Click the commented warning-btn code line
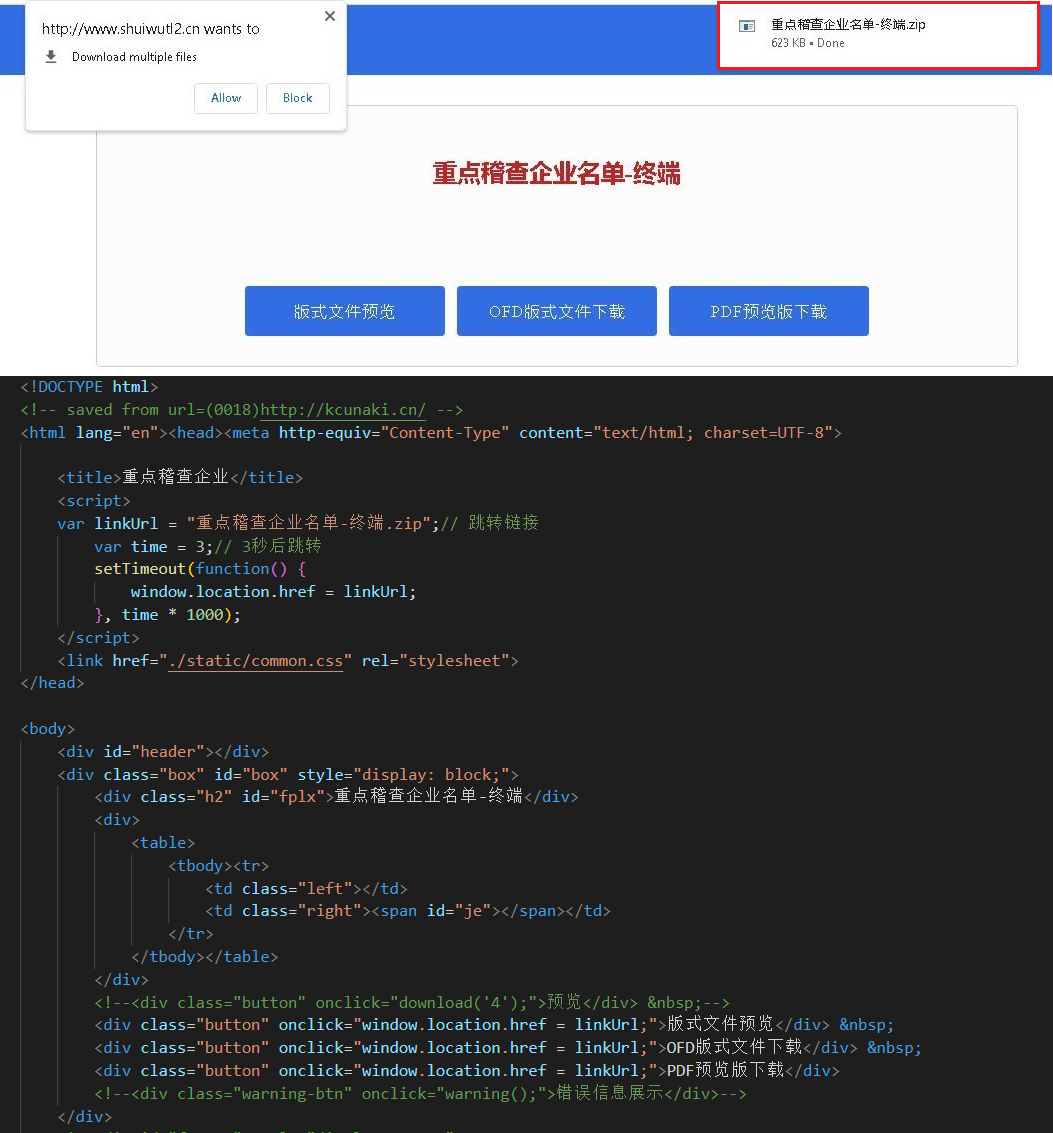The height and width of the screenshot is (1133, 1053). coord(420,1093)
